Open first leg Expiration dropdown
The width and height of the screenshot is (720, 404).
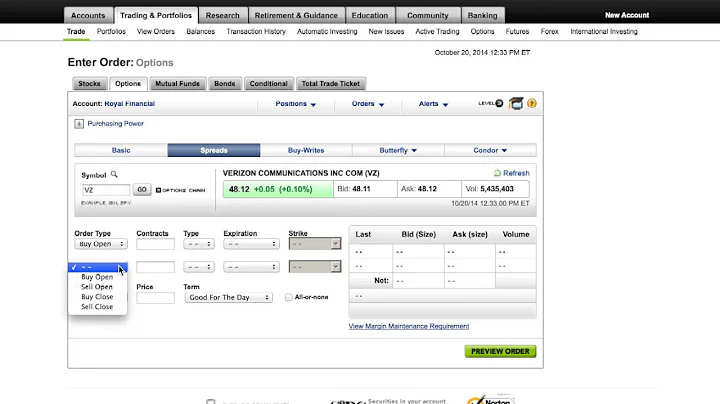tap(251, 244)
